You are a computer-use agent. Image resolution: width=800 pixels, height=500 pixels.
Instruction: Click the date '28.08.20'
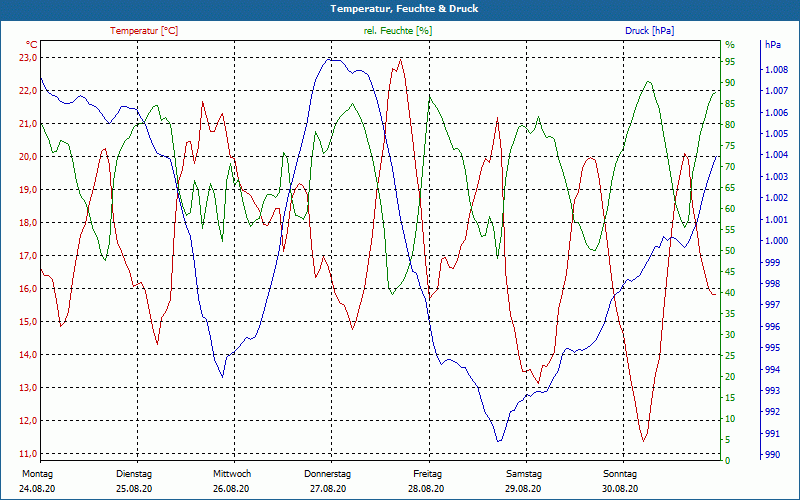426,489
